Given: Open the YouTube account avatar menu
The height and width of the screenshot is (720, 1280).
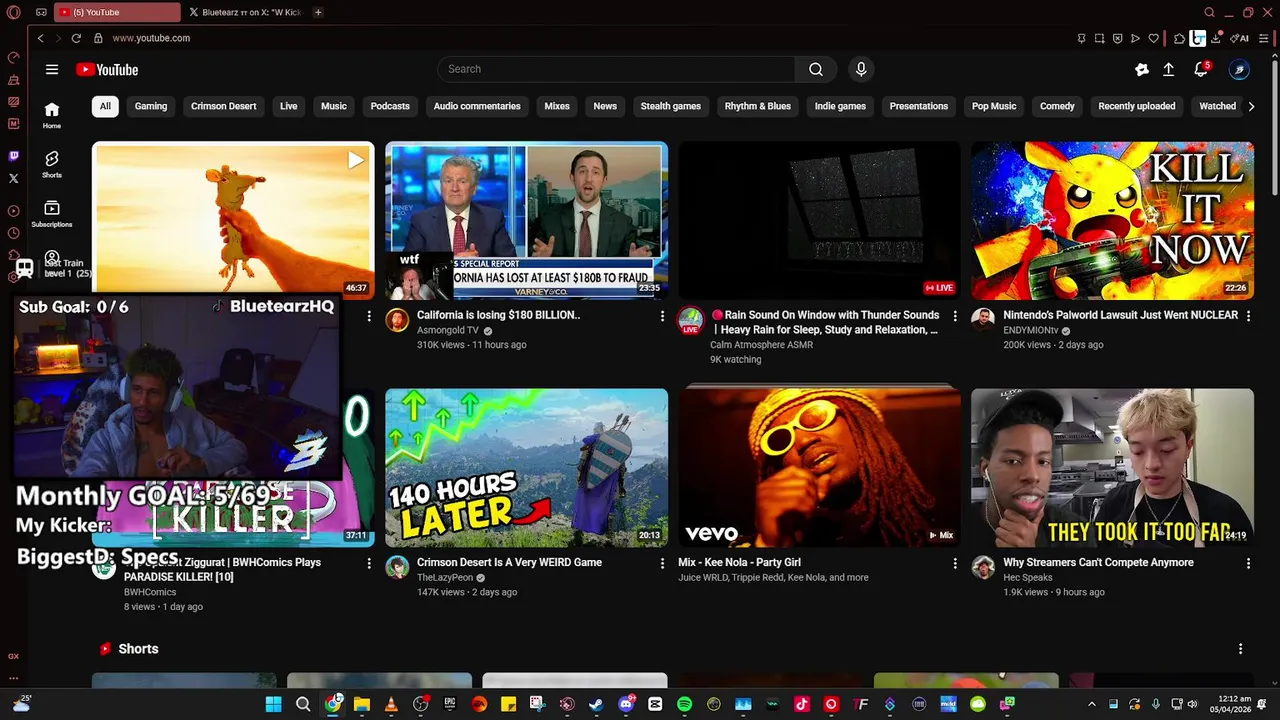Looking at the screenshot, I should [x=1239, y=69].
